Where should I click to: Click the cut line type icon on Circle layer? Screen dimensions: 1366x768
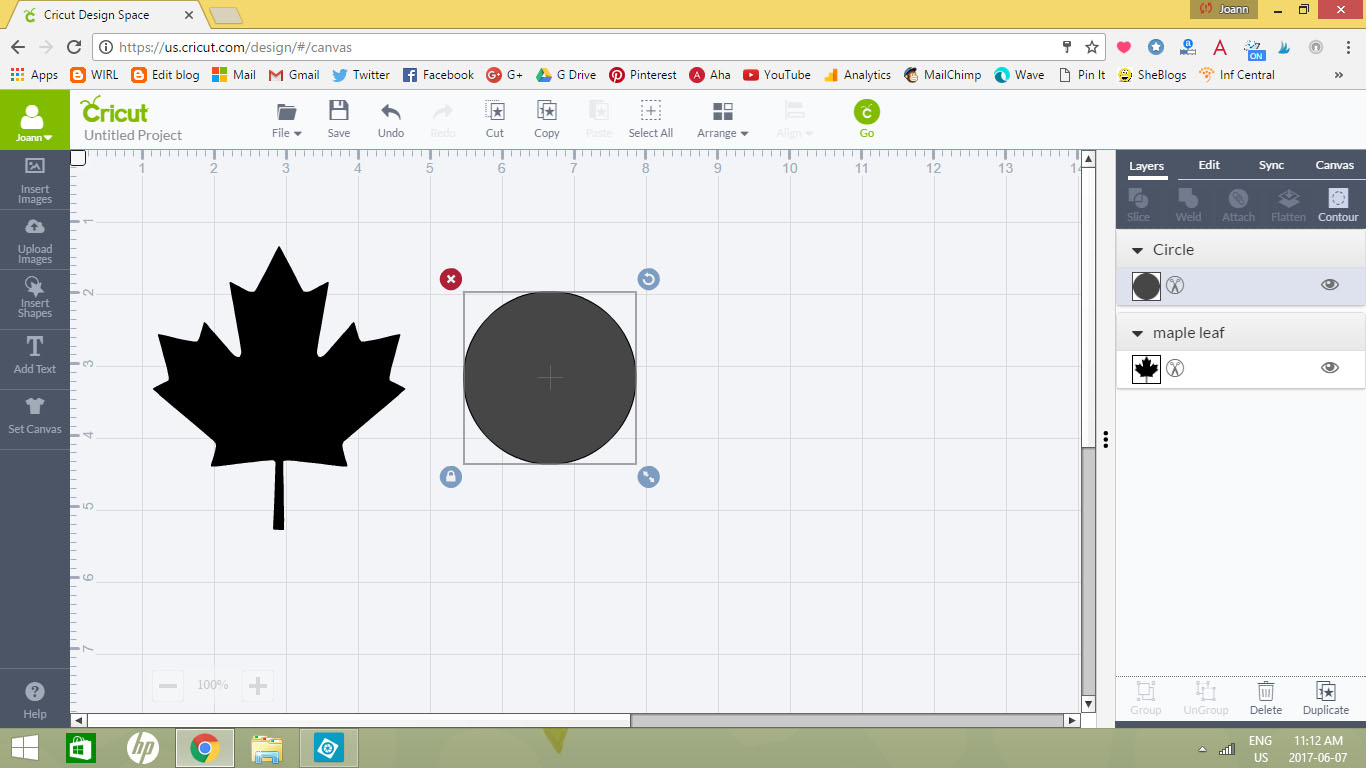[1176, 286]
